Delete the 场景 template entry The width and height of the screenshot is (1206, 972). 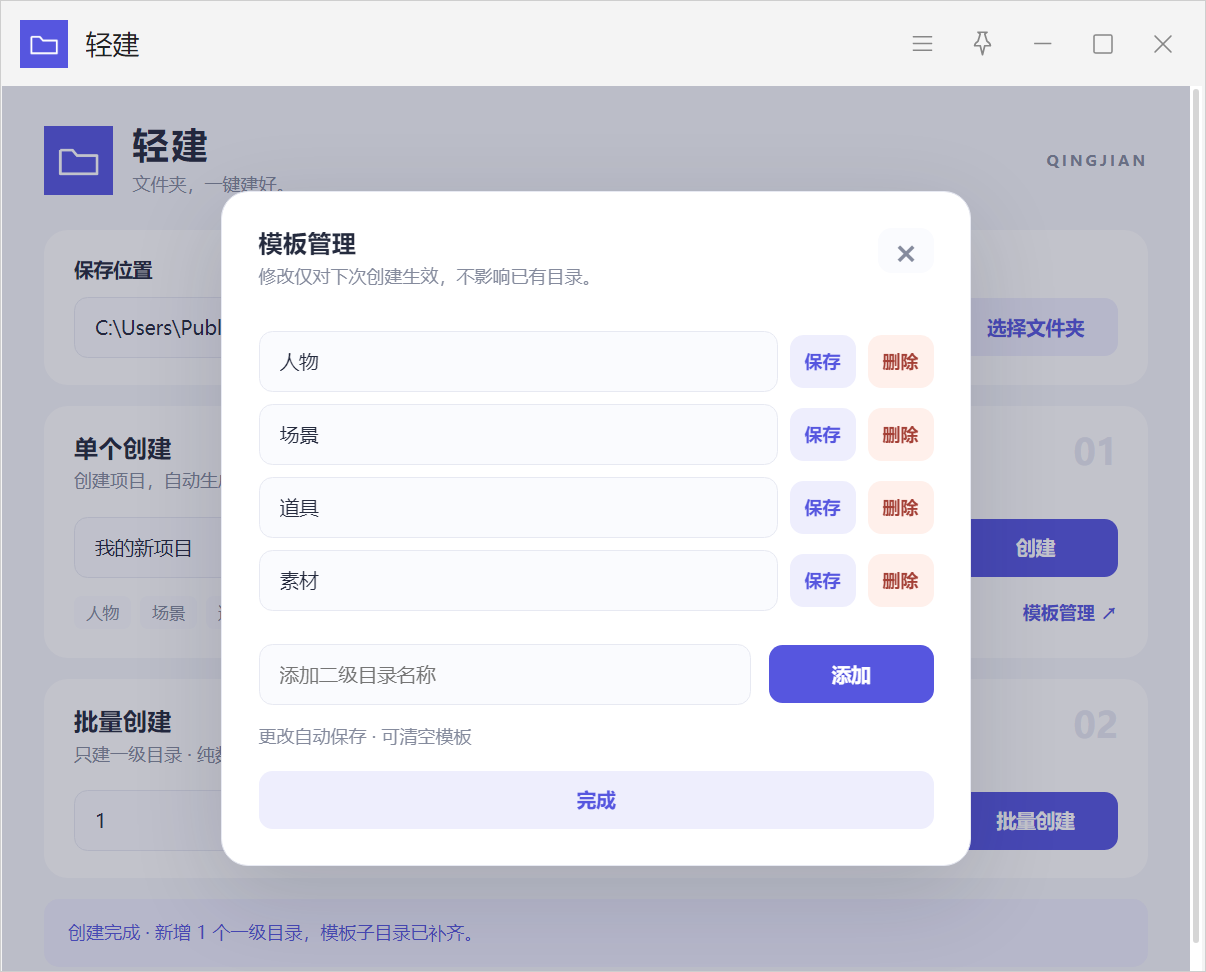[900, 434]
